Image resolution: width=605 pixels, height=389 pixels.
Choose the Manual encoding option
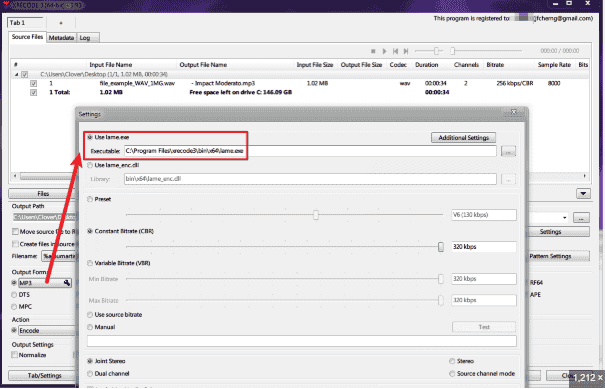click(x=90, y=327)
